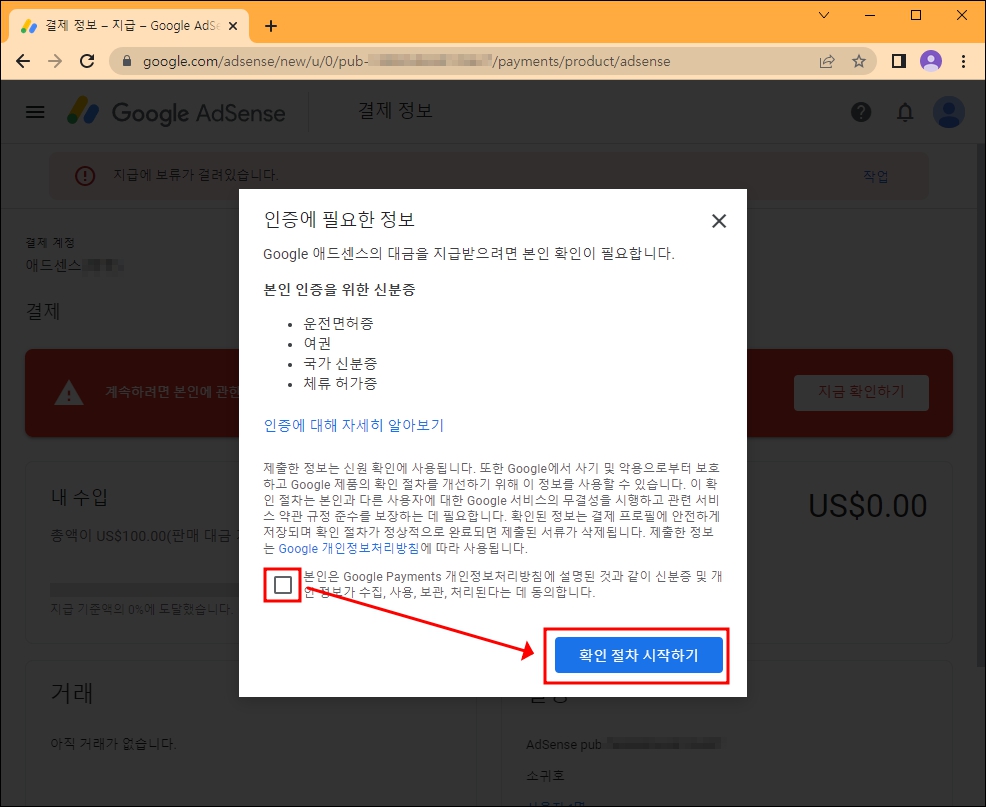Image resolution: width=986 pixels, height=807 pixels.
Task: Reload the page
Action: point(87,61)
